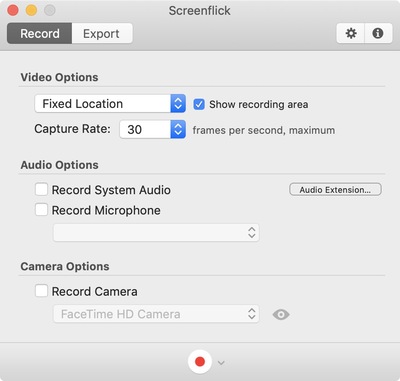Minimize the Screenflick window
This screenshot has height=381, width=400.
pyautogui.click(x=32, y=10)
